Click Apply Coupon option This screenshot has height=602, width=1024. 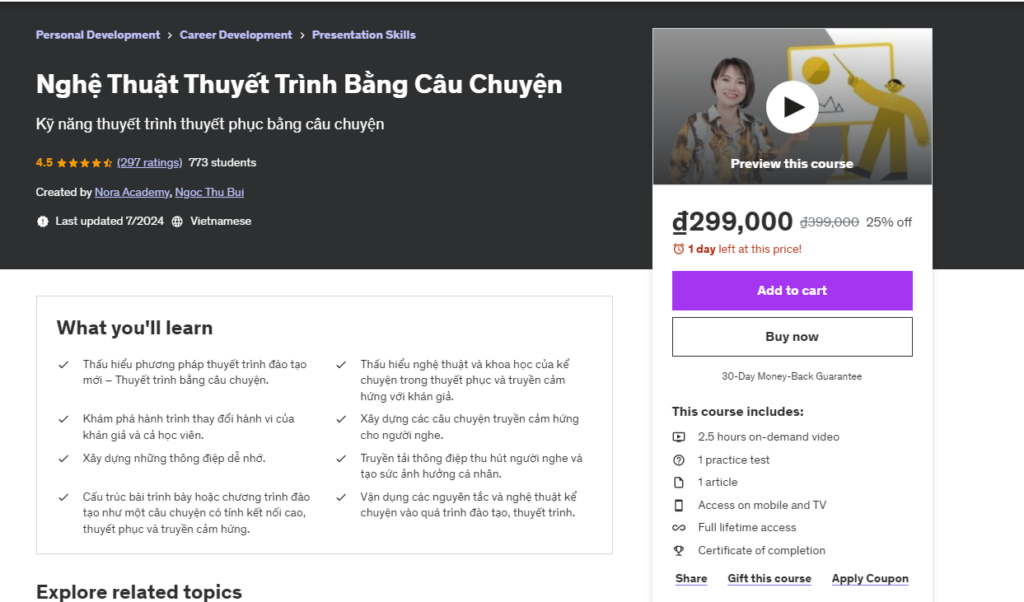(870, 579)
